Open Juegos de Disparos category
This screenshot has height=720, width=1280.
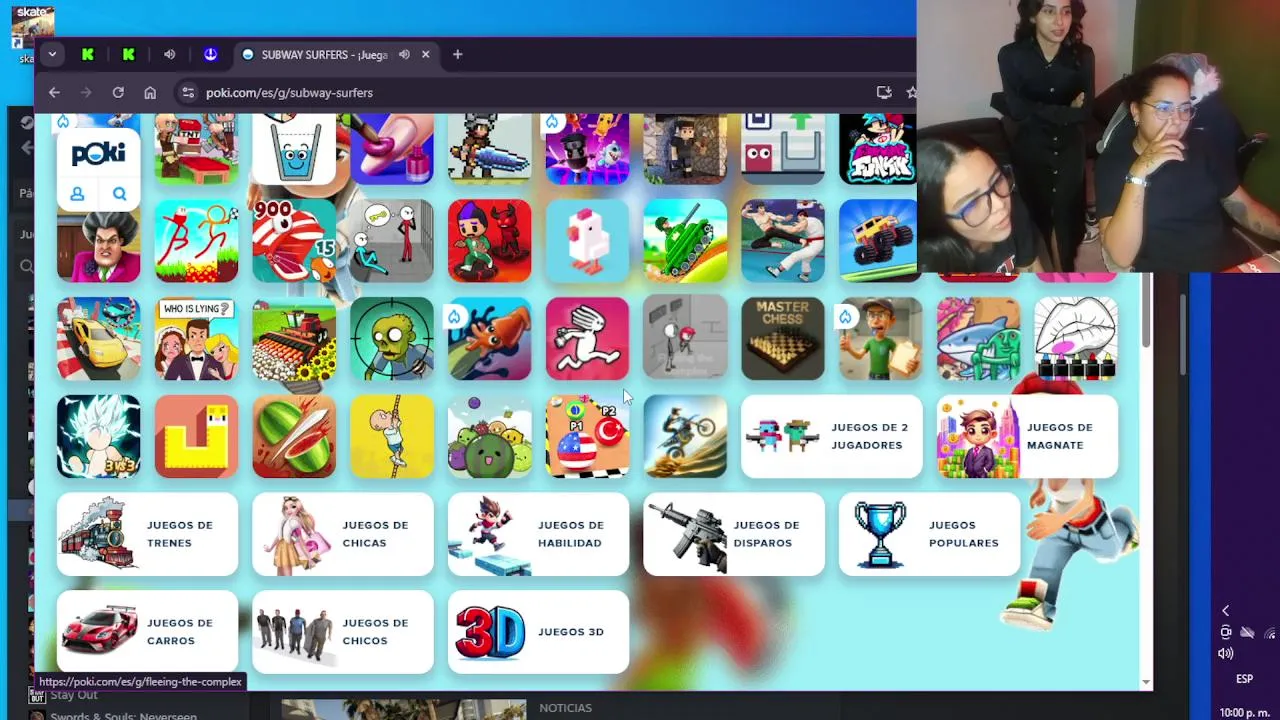pyautogui.click(x=734, y=534)
